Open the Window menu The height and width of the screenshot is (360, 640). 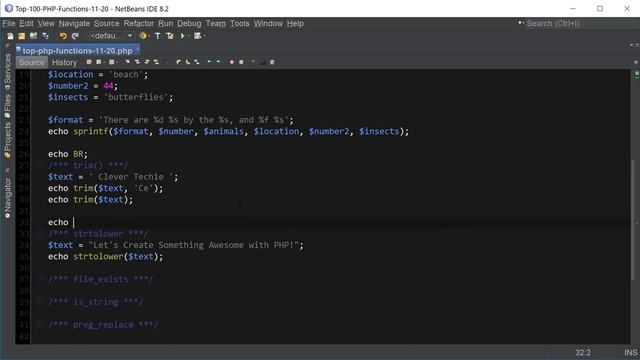[268, 24]
